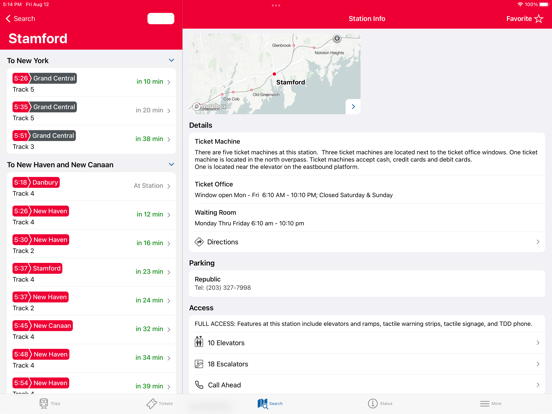Tap the three-dot multitasking indicator
Image resolution: width=552 pixels, height=414 pixels.
(276, 5)
